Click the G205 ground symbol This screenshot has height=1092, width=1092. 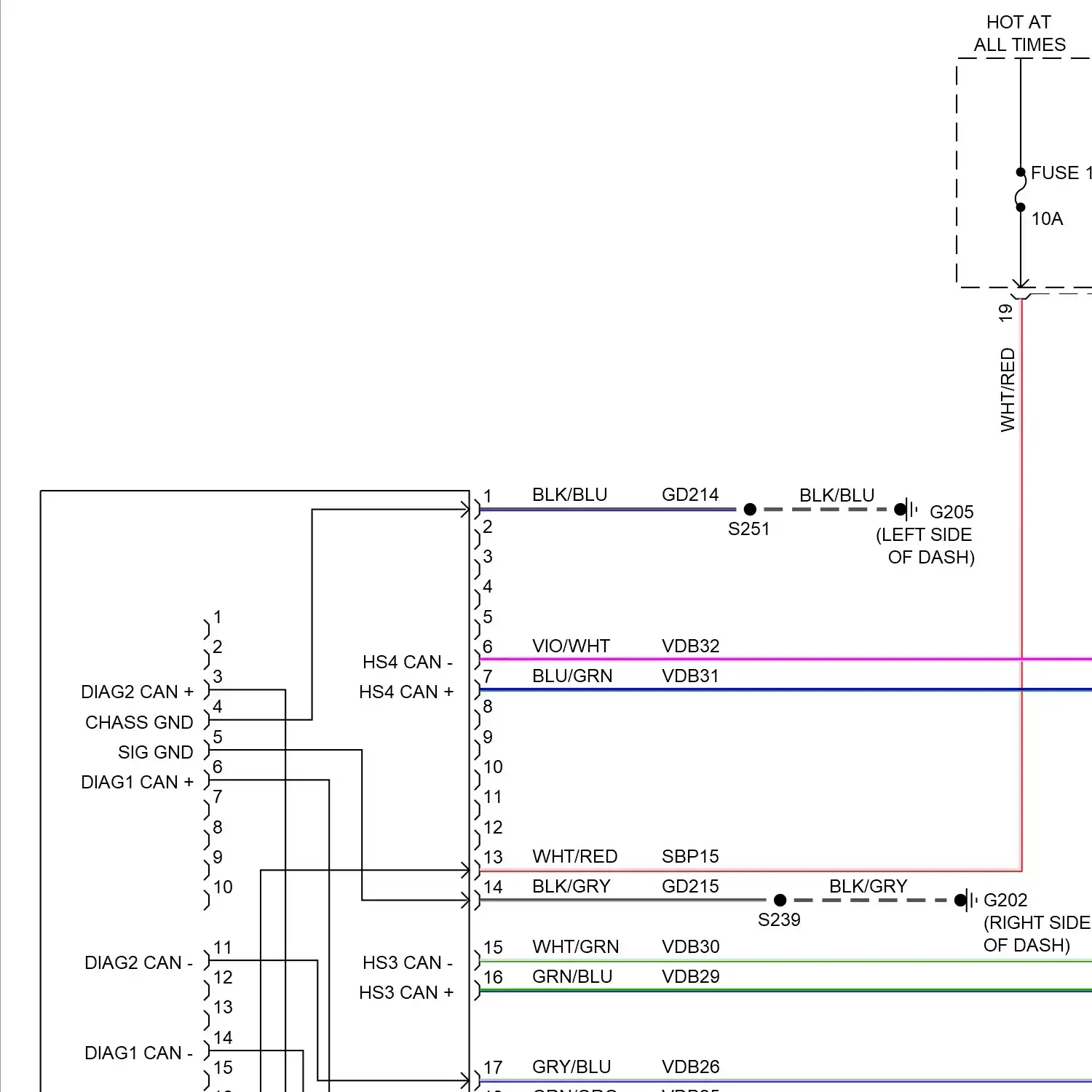(x=906, y=510)
